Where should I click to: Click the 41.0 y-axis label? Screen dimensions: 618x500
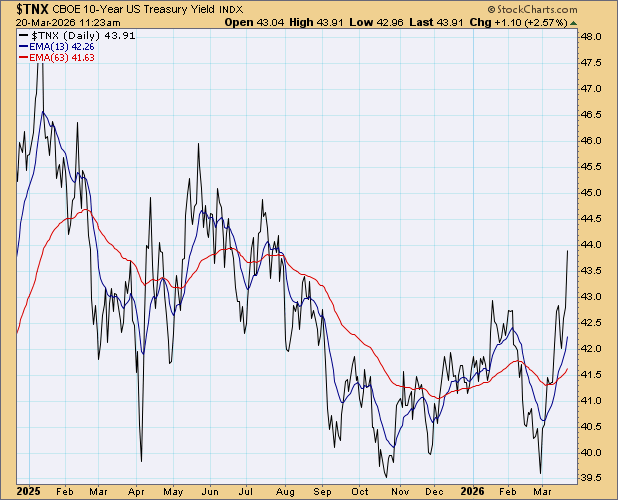(592, 401)
